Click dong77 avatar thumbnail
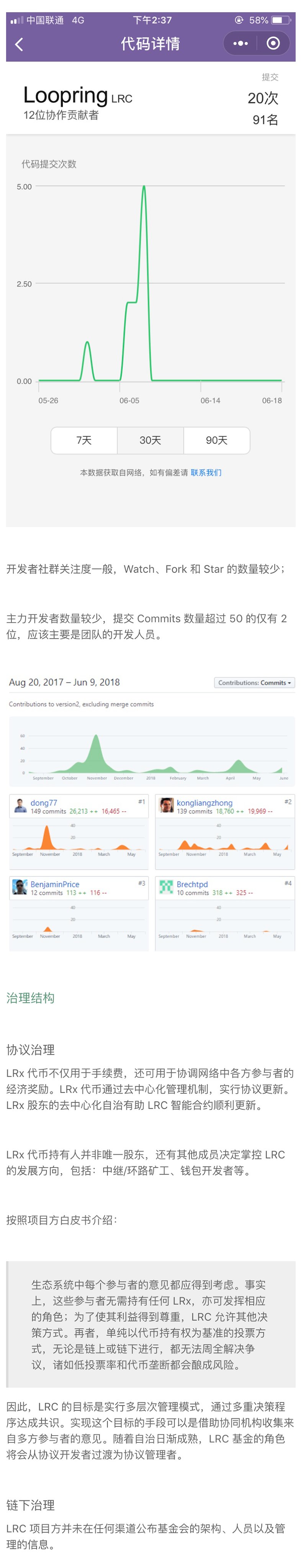Image resolution: width=301 pixels, height=1568 pixels. click(20, 806)
